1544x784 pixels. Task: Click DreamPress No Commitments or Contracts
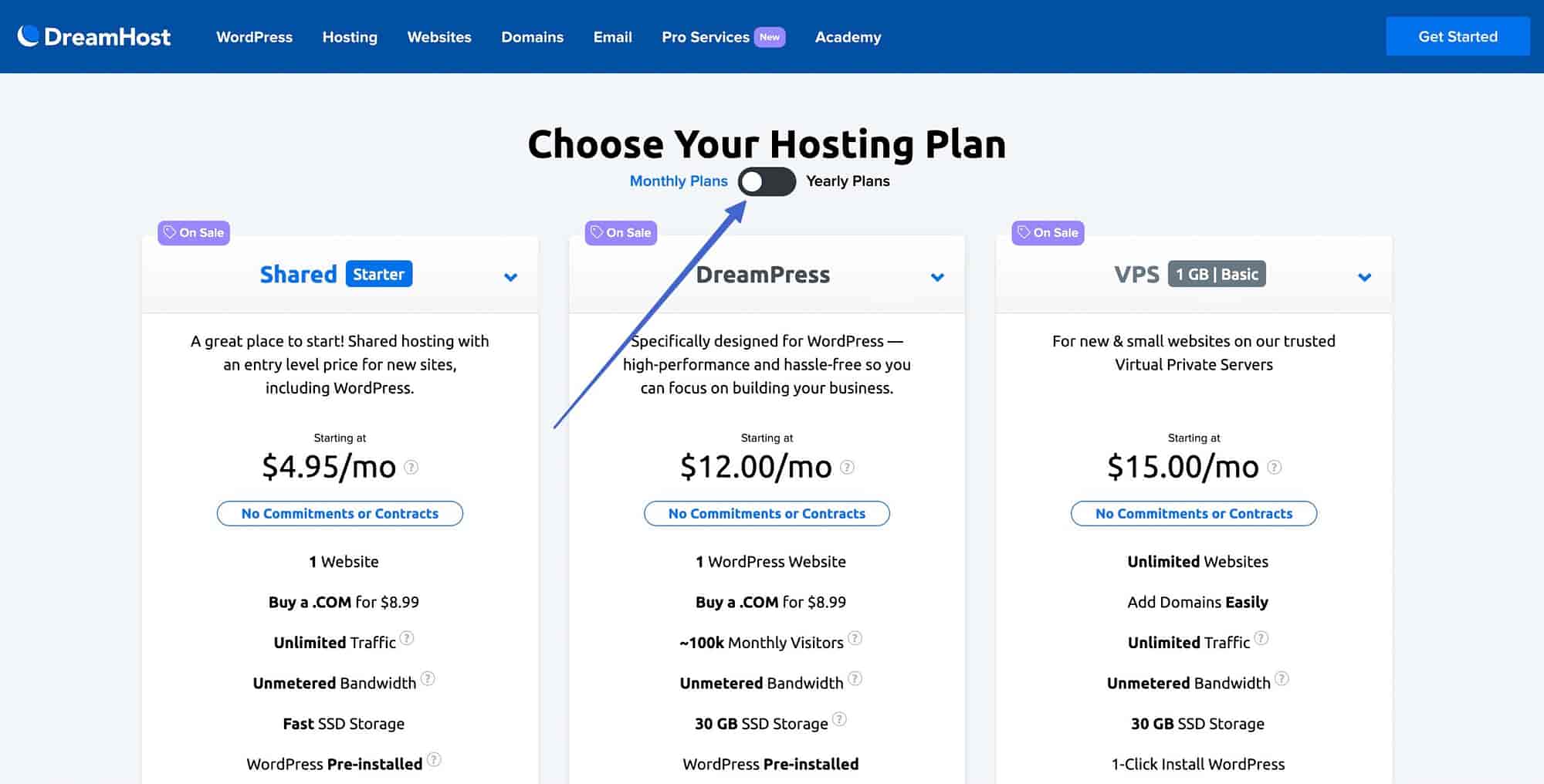tap(767, 513)
